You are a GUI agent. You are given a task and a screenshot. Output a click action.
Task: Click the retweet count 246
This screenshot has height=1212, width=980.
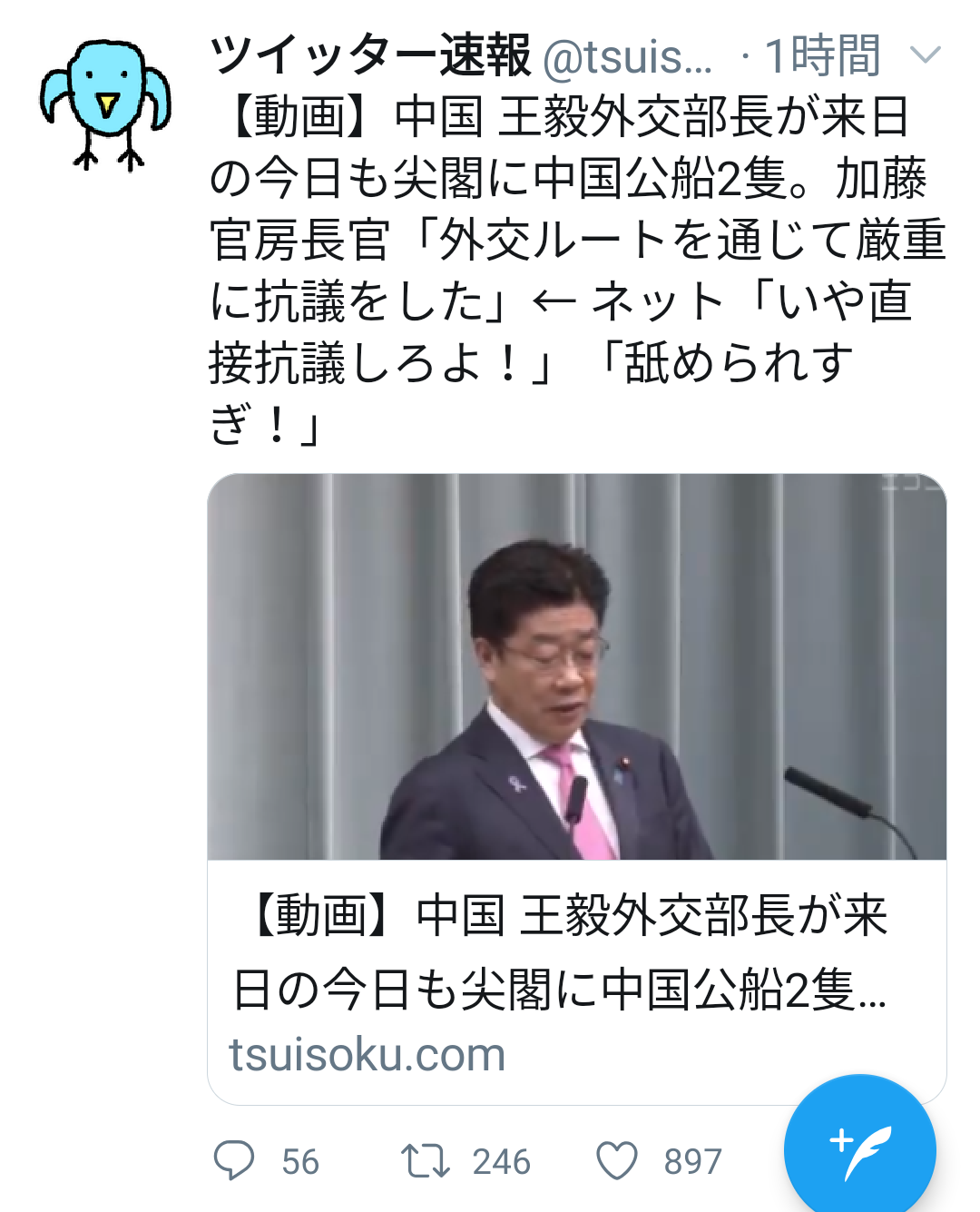(x=501, y=1162)
